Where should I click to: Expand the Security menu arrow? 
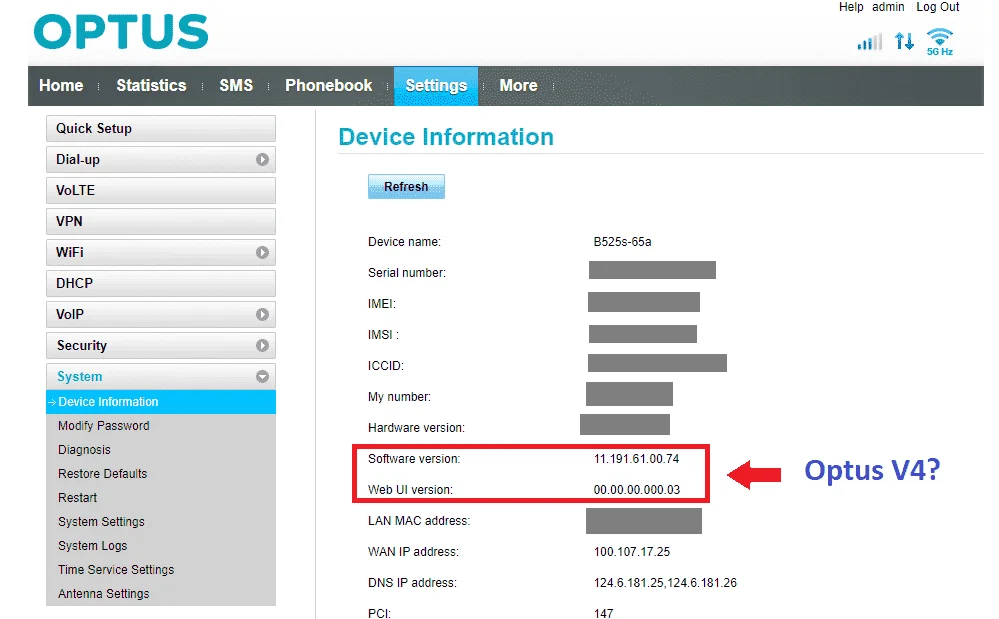pyautogui.click(x=262, y=345)
